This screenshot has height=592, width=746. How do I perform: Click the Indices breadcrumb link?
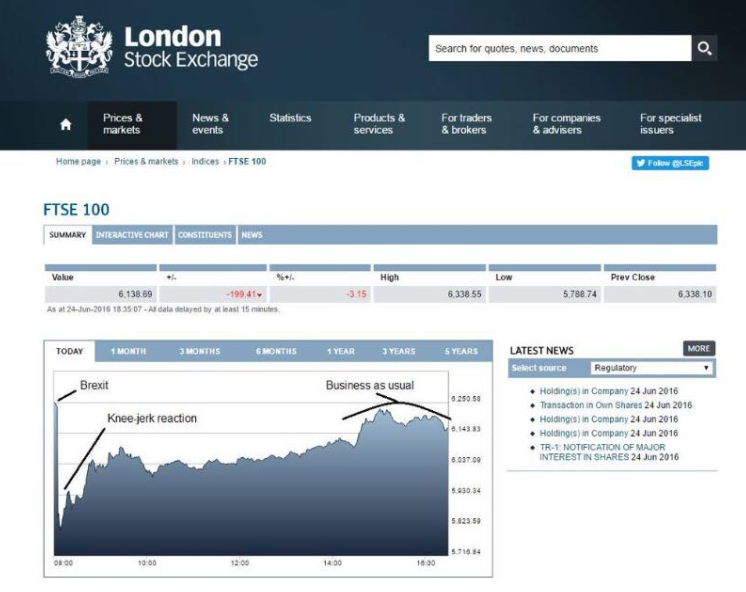[205, 161]
